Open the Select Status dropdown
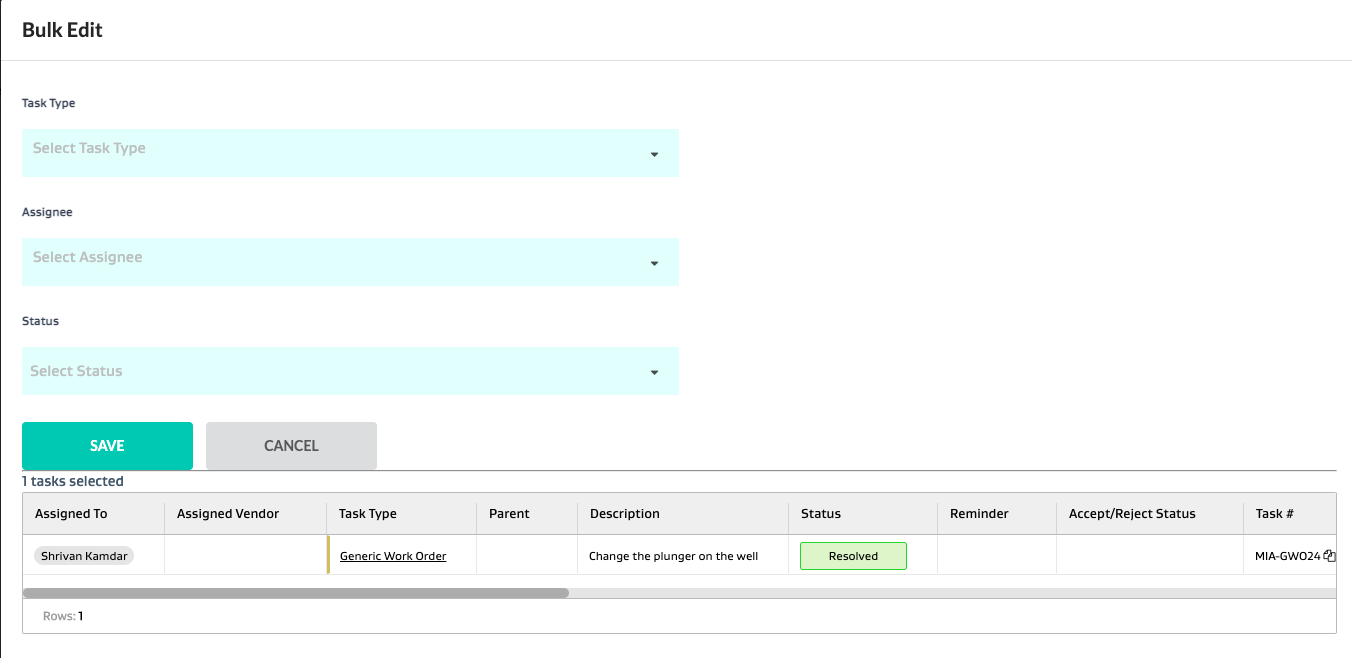Screen dimensions: 1352x658 pos(350,371)
